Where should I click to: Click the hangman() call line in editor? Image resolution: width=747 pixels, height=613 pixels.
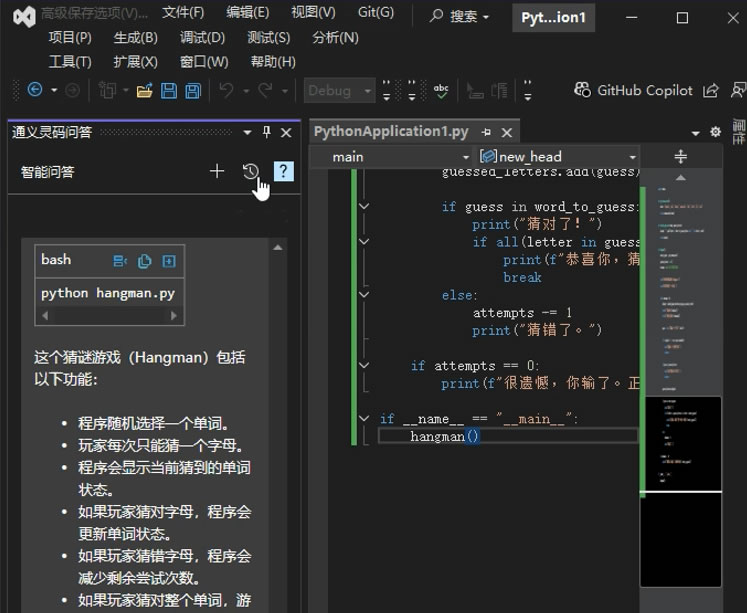pyautogui.click(x=508, y=436)
